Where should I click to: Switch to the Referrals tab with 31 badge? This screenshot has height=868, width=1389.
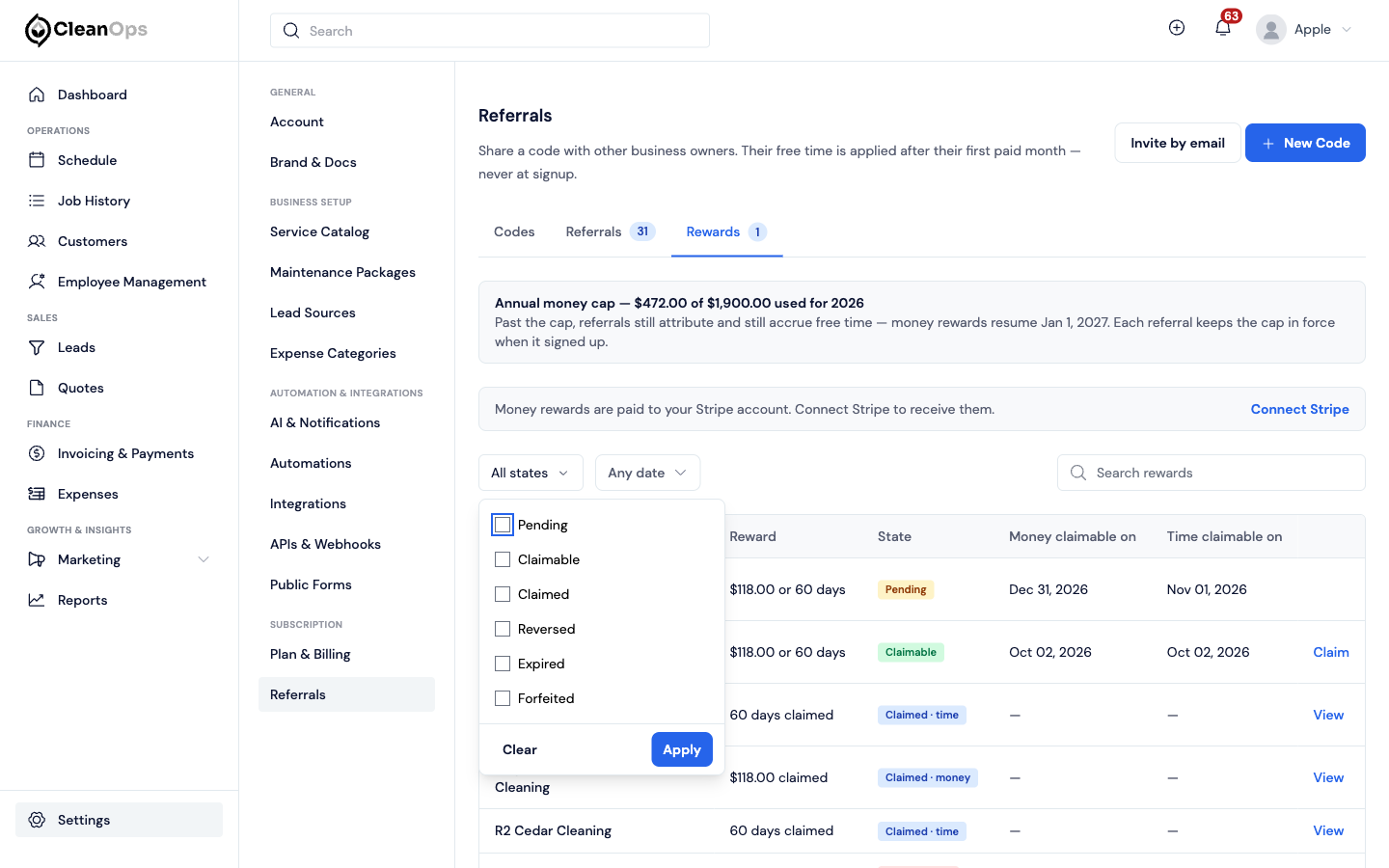(x=611, y=231)
